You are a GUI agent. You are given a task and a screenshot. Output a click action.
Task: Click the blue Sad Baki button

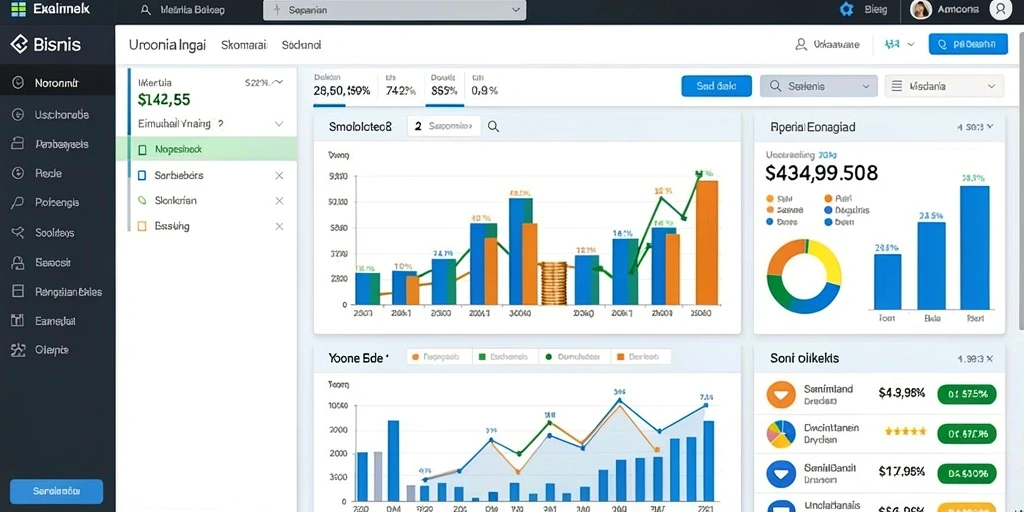(716, 86)
